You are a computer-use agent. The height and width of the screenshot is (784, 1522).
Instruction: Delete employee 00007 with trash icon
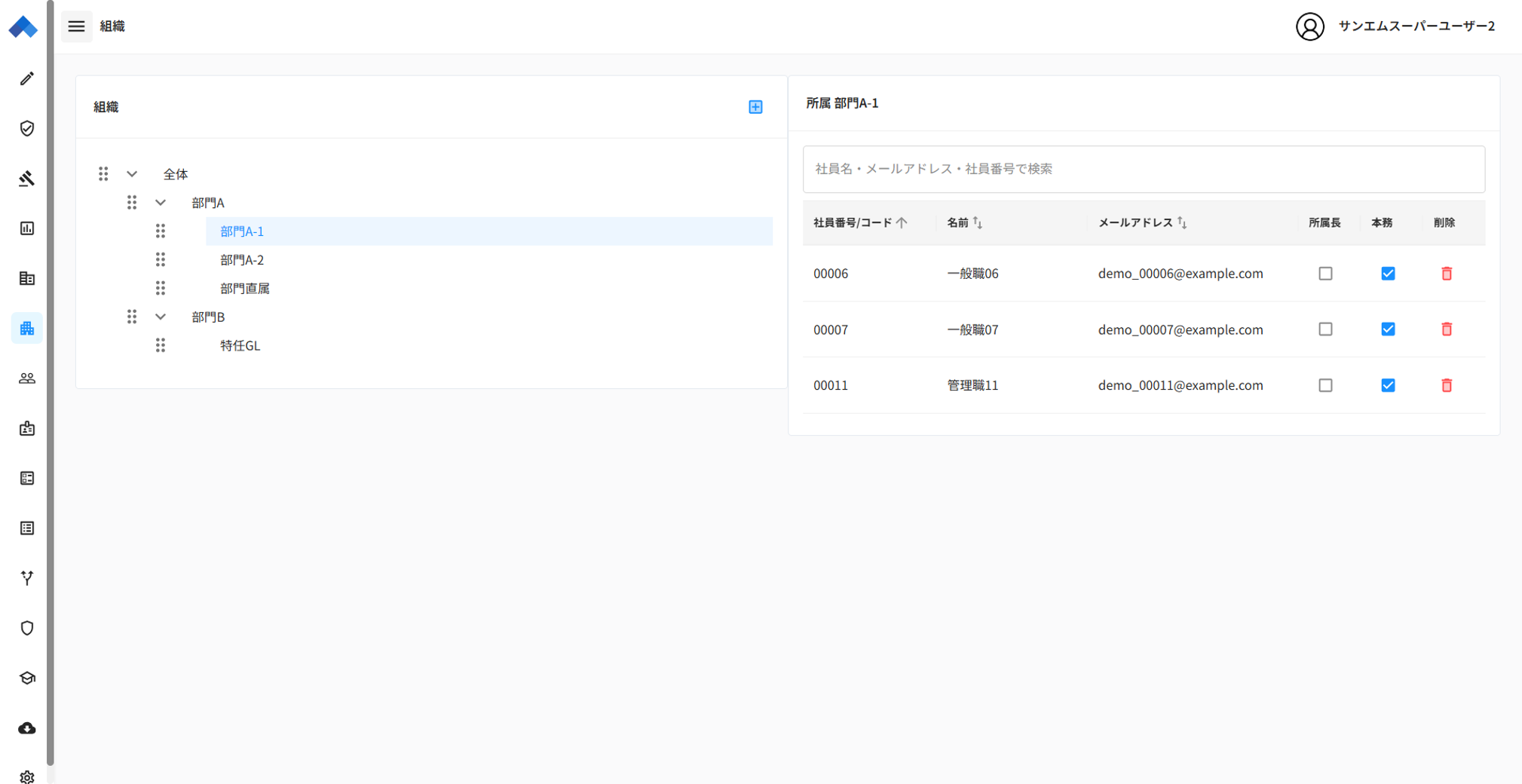point(1447,329)
